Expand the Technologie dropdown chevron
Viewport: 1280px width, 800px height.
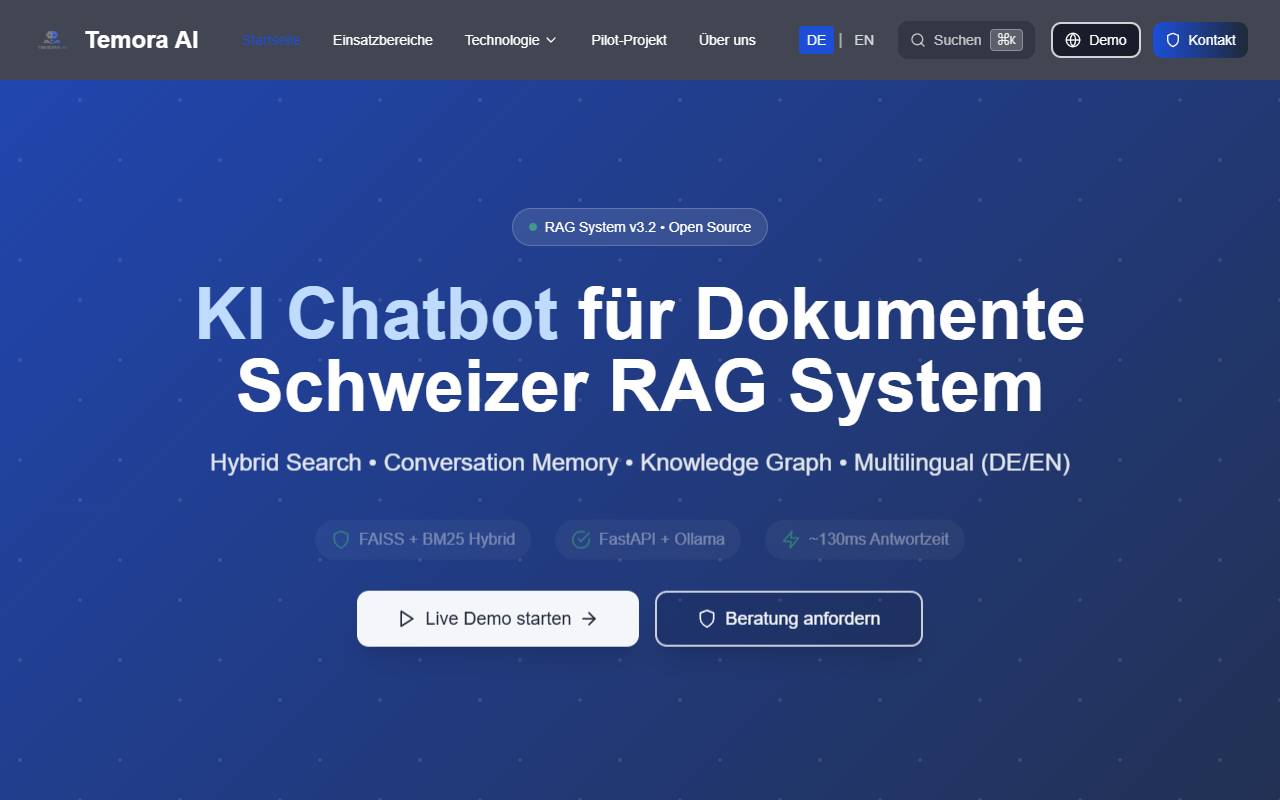pos(551,40)
